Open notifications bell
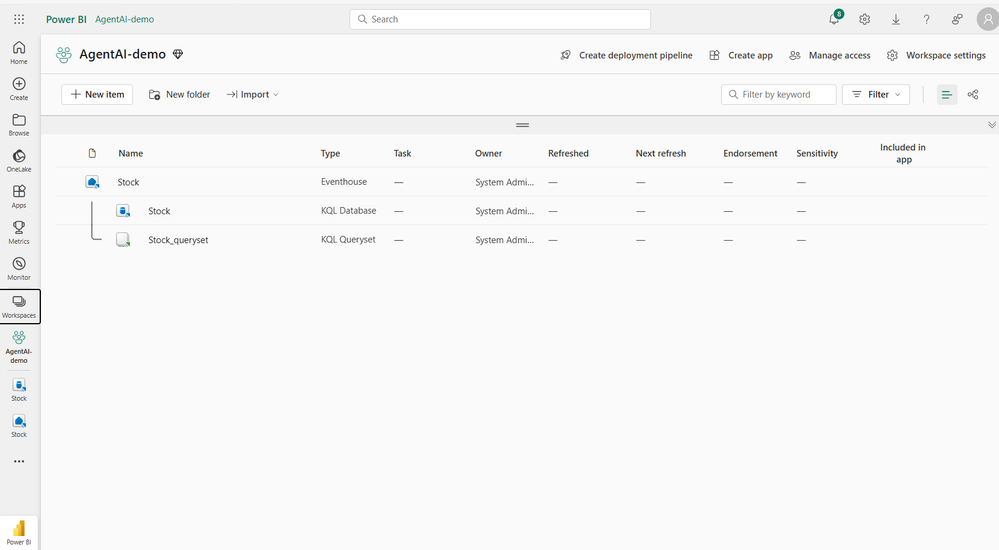Viewport: 999px width, 550px height. coord(834,19)
